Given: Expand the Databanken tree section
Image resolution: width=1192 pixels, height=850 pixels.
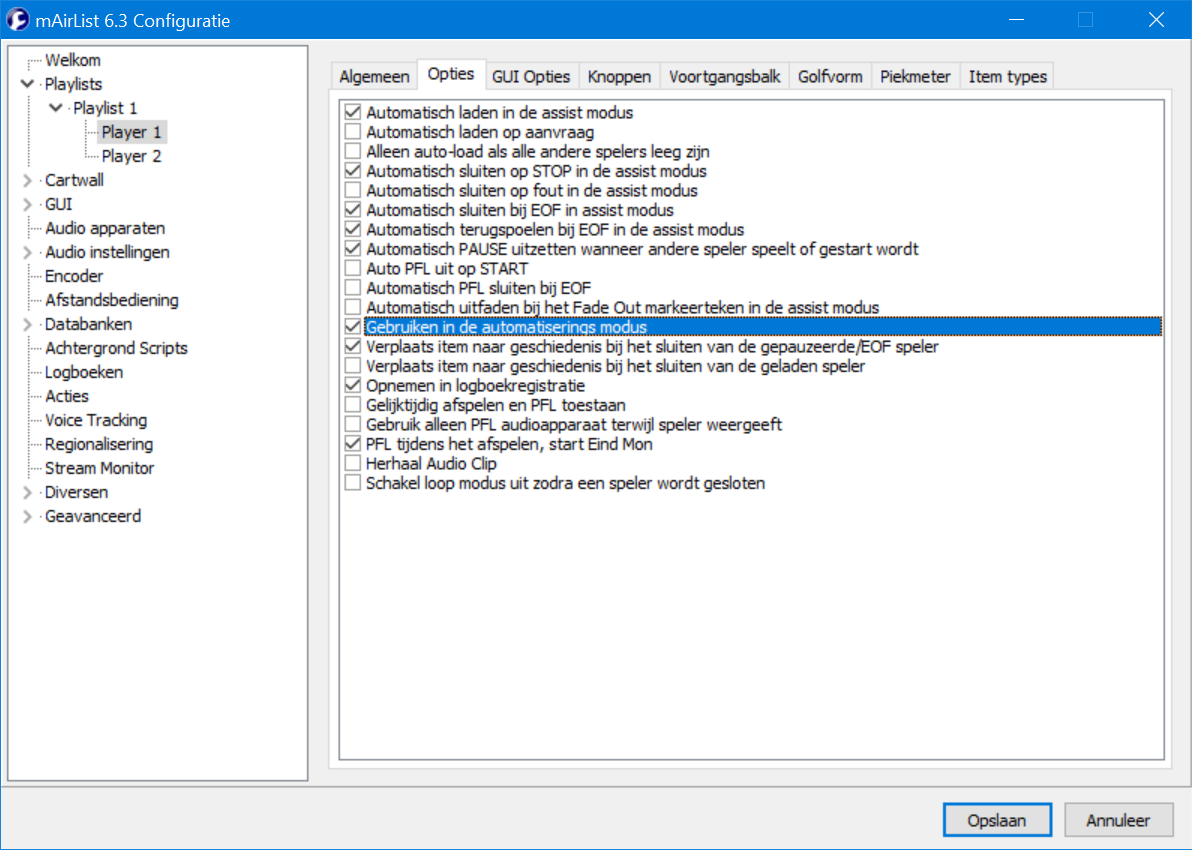Looking at the screenshot, I should [x=27, y=325].
